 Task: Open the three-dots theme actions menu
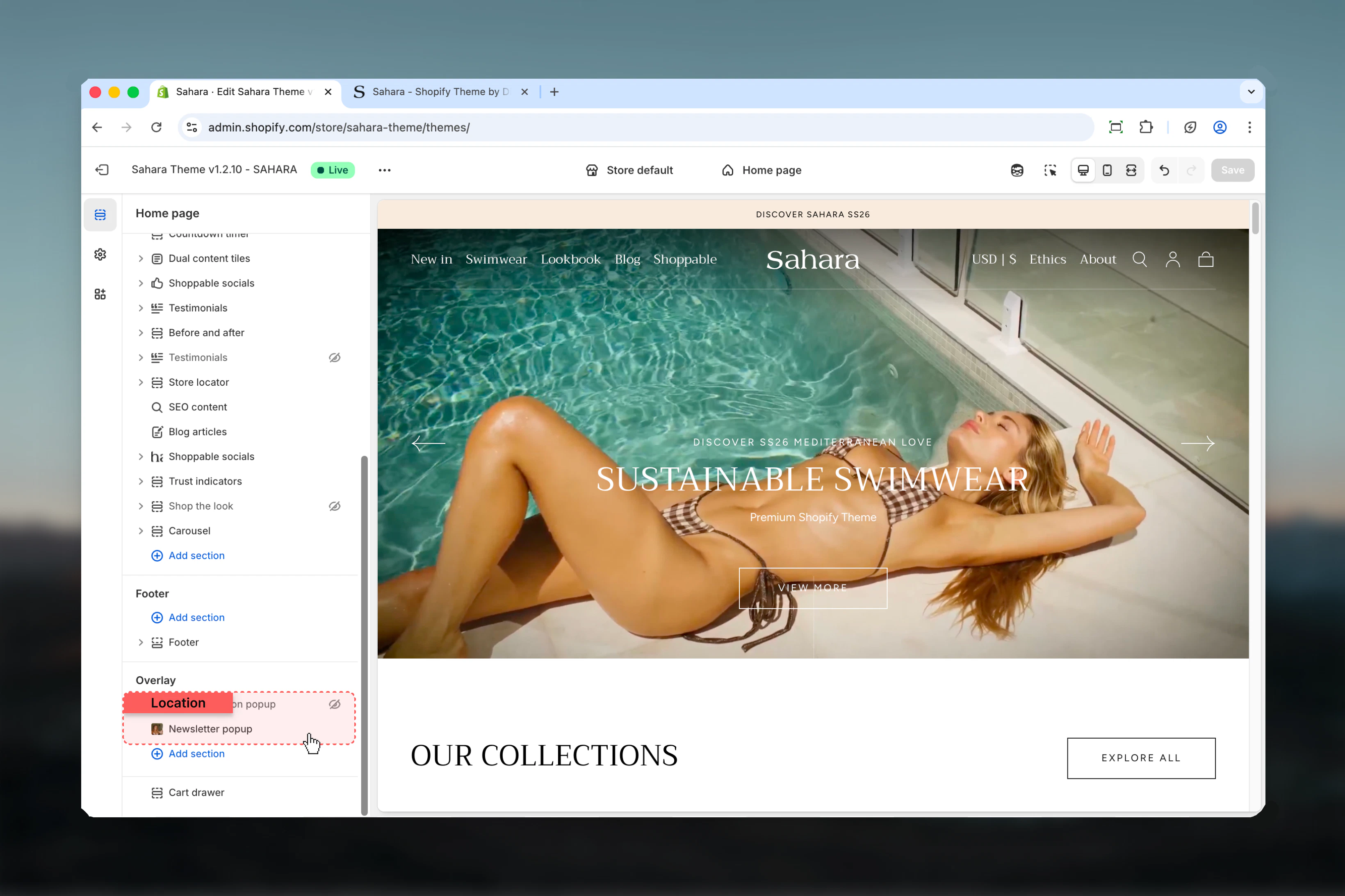384,170
